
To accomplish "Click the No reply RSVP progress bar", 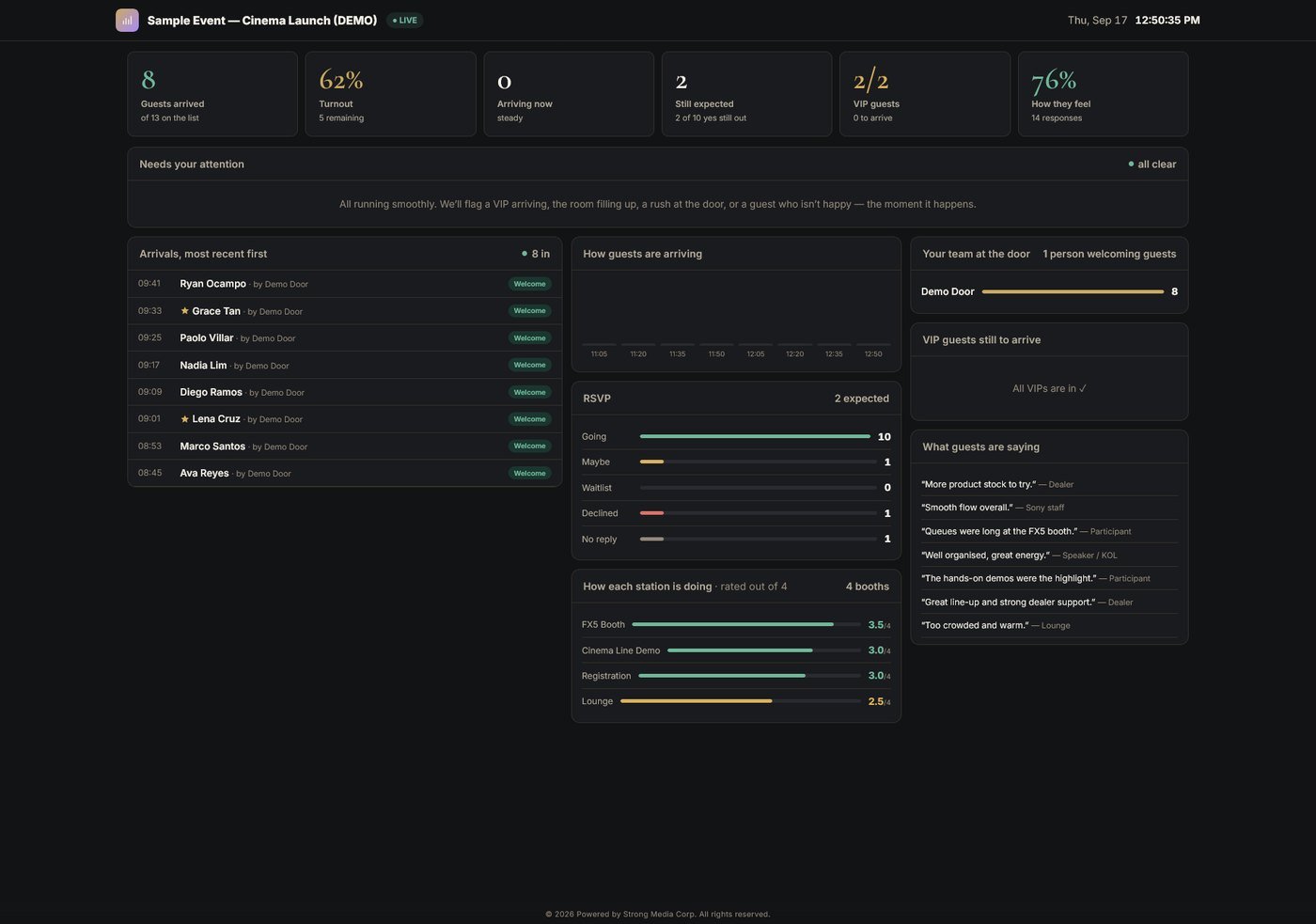I will 759,539.
